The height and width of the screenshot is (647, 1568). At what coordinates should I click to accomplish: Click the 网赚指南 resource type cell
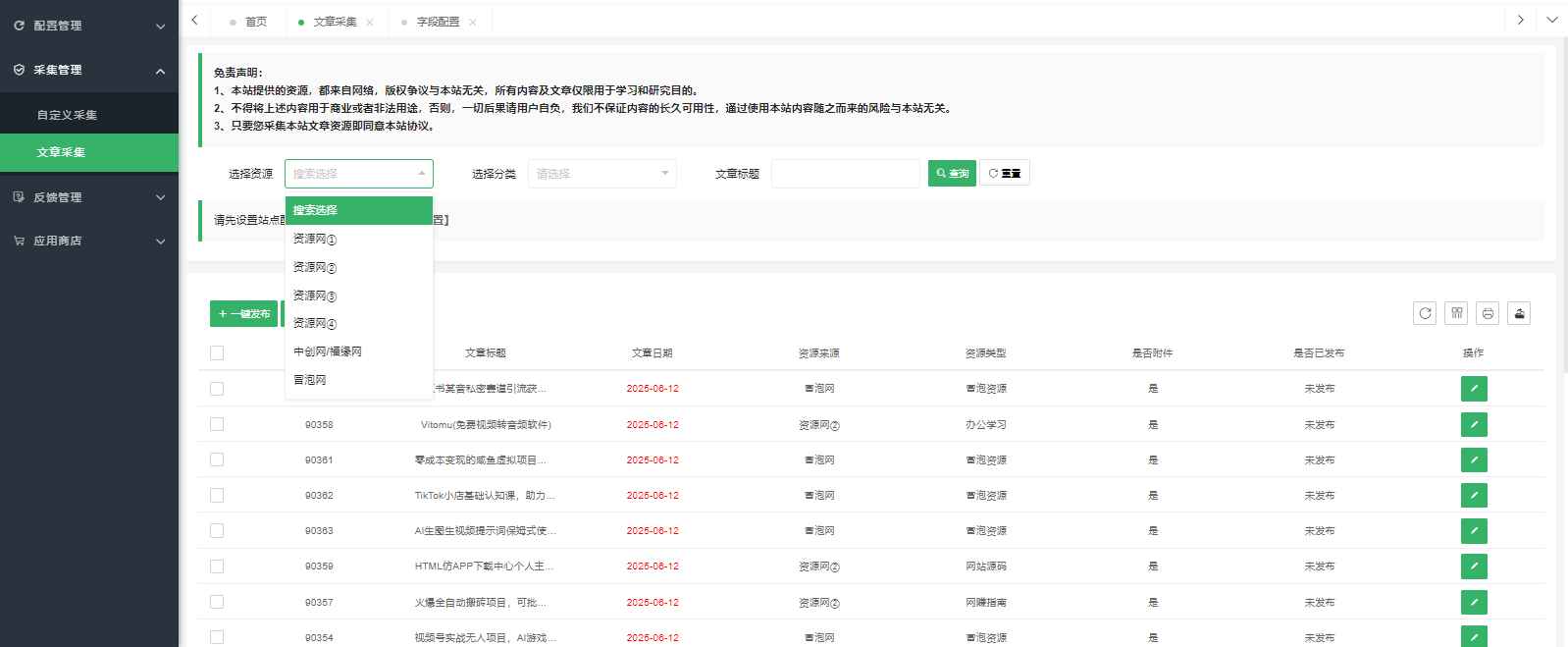986,603
